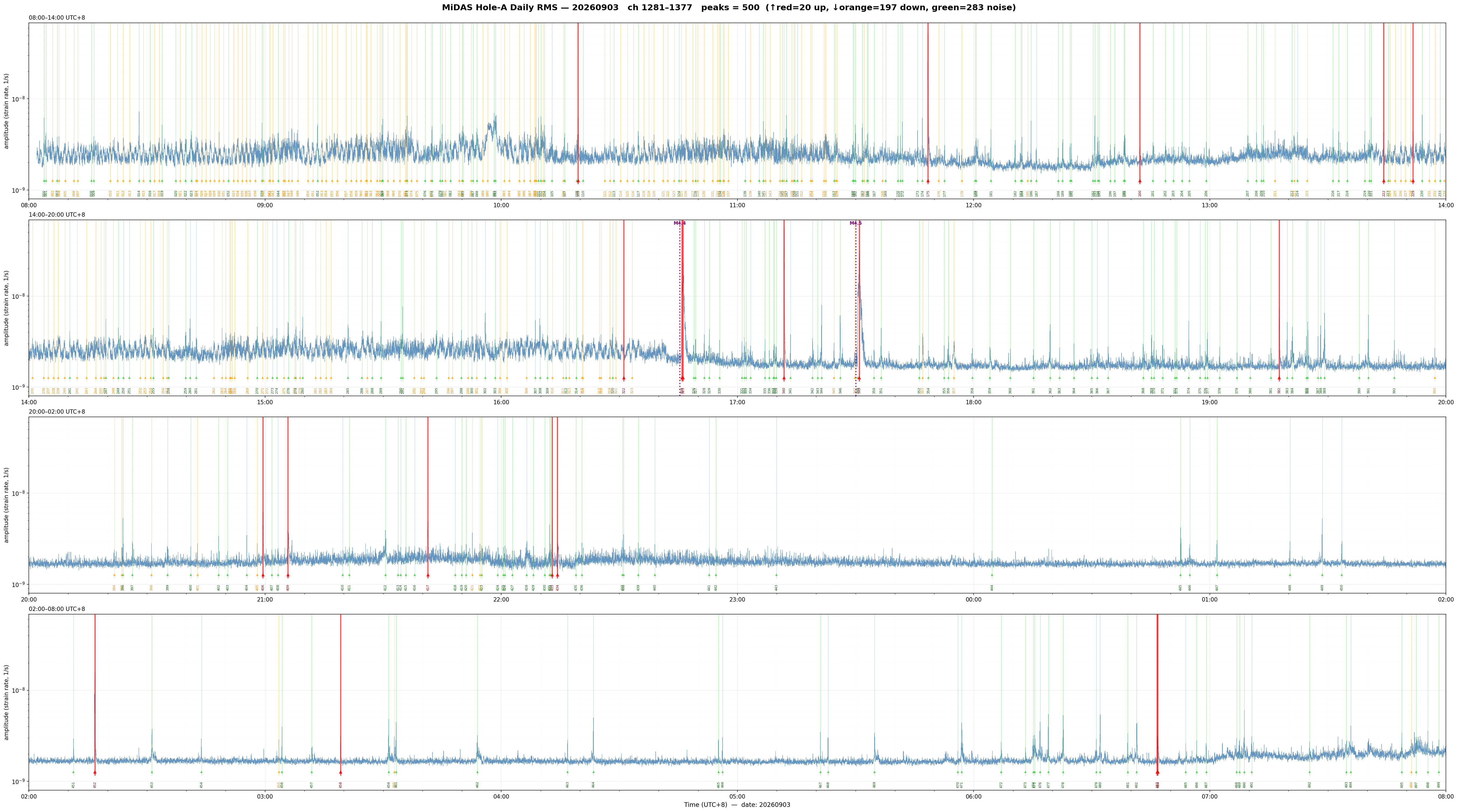The width and height of the screenshot is (1458, 812).
Task: Click the M4.4 earthquake event label
Action: (680, 223)
